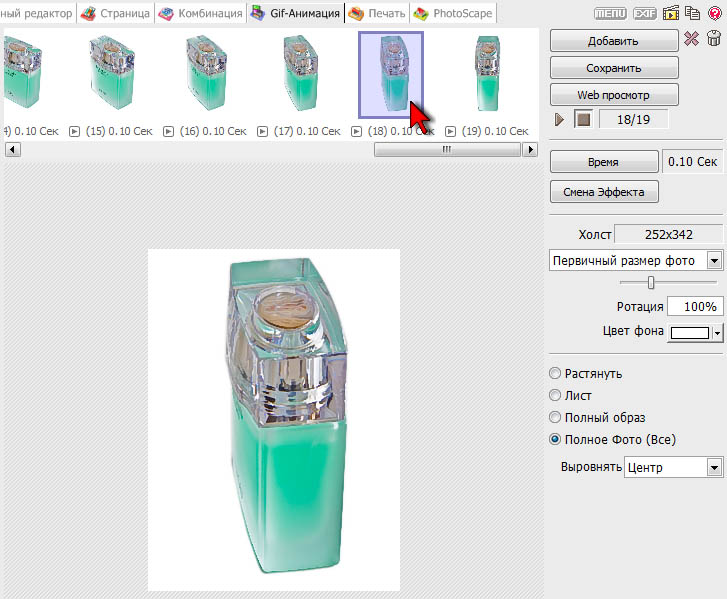
Task: Click play icon beside frame (16)
Action: [x=168, y=132]
